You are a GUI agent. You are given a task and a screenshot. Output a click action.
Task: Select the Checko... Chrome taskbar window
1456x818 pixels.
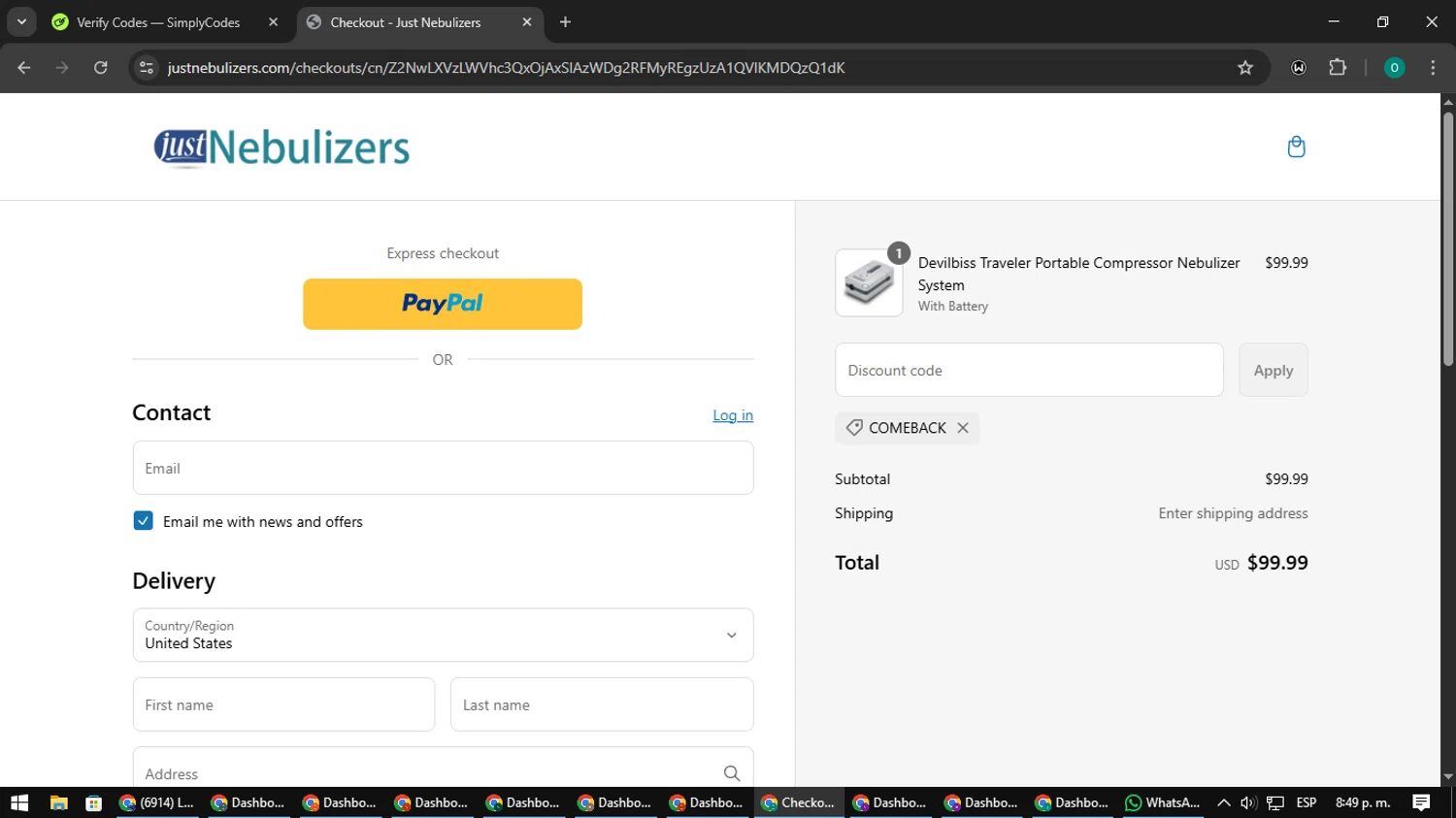point(798,802)
